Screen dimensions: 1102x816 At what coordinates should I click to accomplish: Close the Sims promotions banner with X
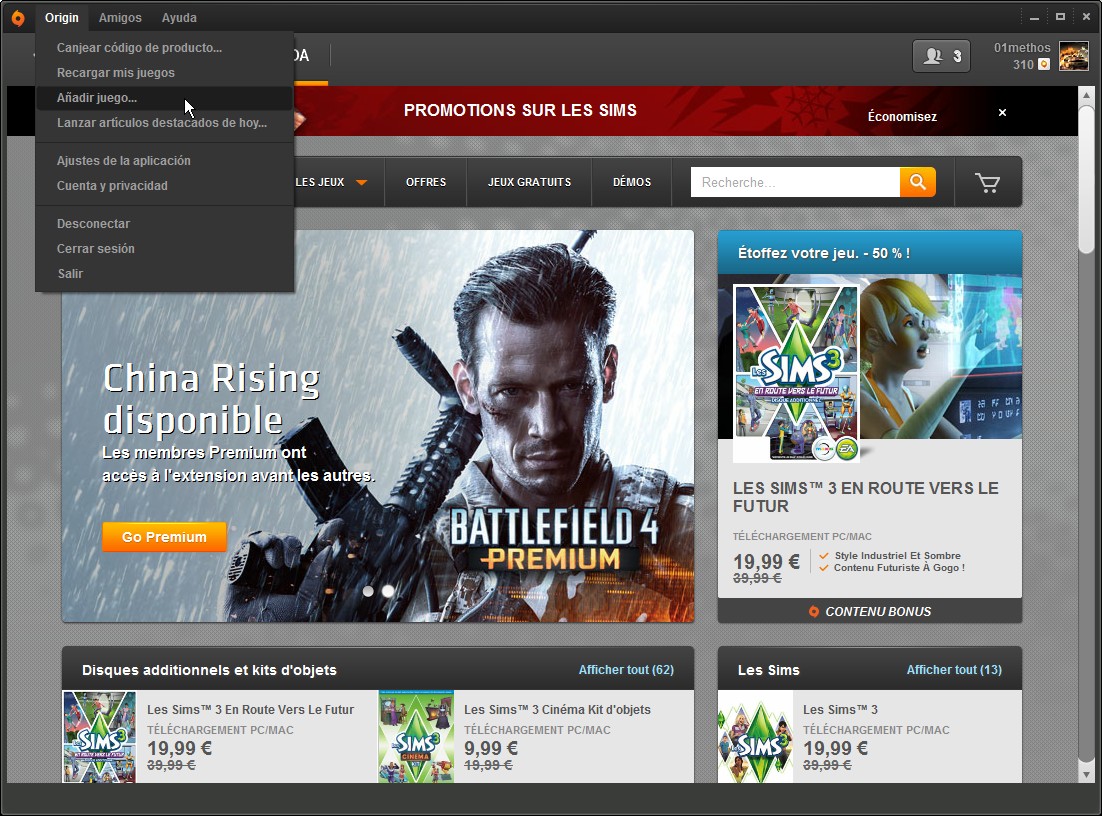click(x=1002, y=112)
